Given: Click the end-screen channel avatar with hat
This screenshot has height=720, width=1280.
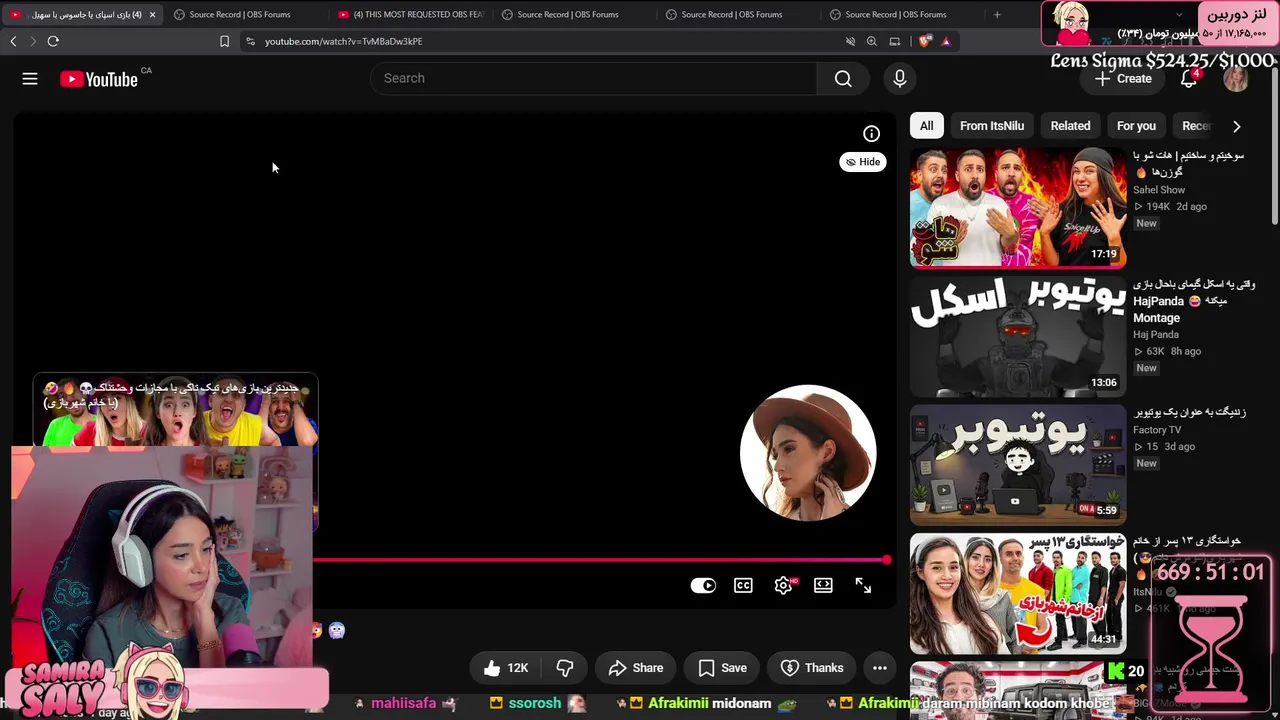Looking at the screenshot, I should pyautogui.click(x=808, y=453).
